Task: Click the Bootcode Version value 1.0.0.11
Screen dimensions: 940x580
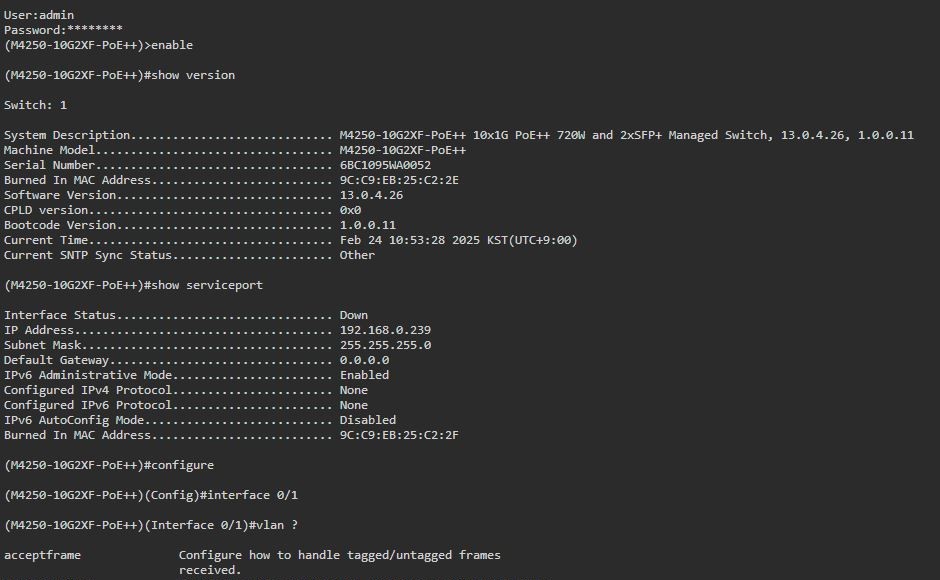Action: pyautogui.click(x=367, y=225)
